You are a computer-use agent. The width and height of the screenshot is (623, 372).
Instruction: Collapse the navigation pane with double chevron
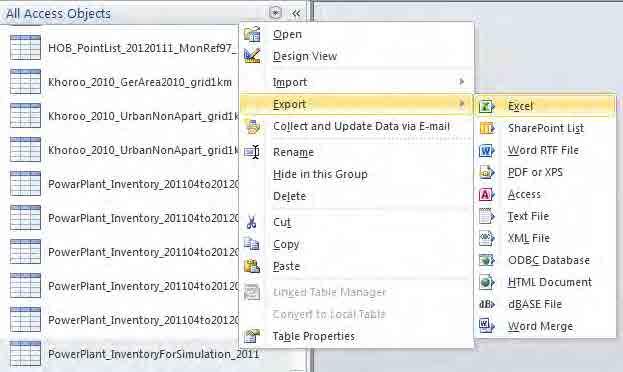pyautogui.click(x=296, y=13)
